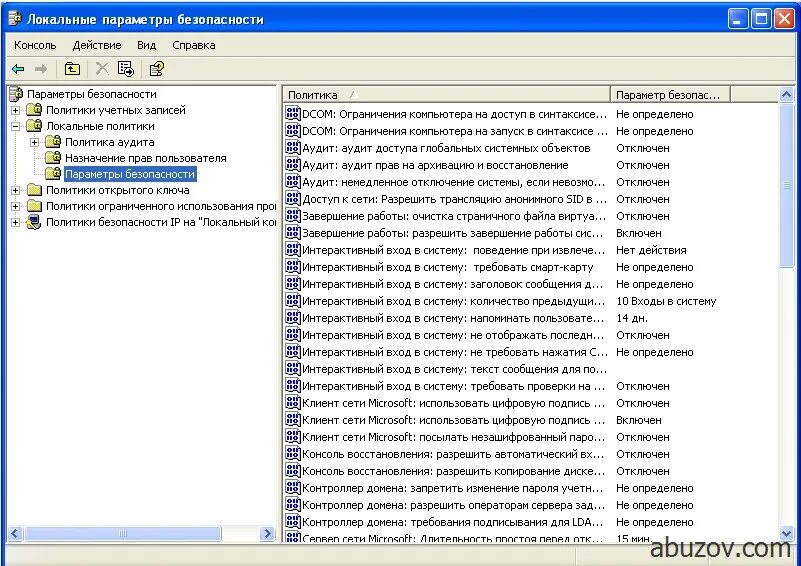
Task: Click the policy icon beside 'Клиент сети Microsoft: посылать незашифрованный'
Action: 293,436
